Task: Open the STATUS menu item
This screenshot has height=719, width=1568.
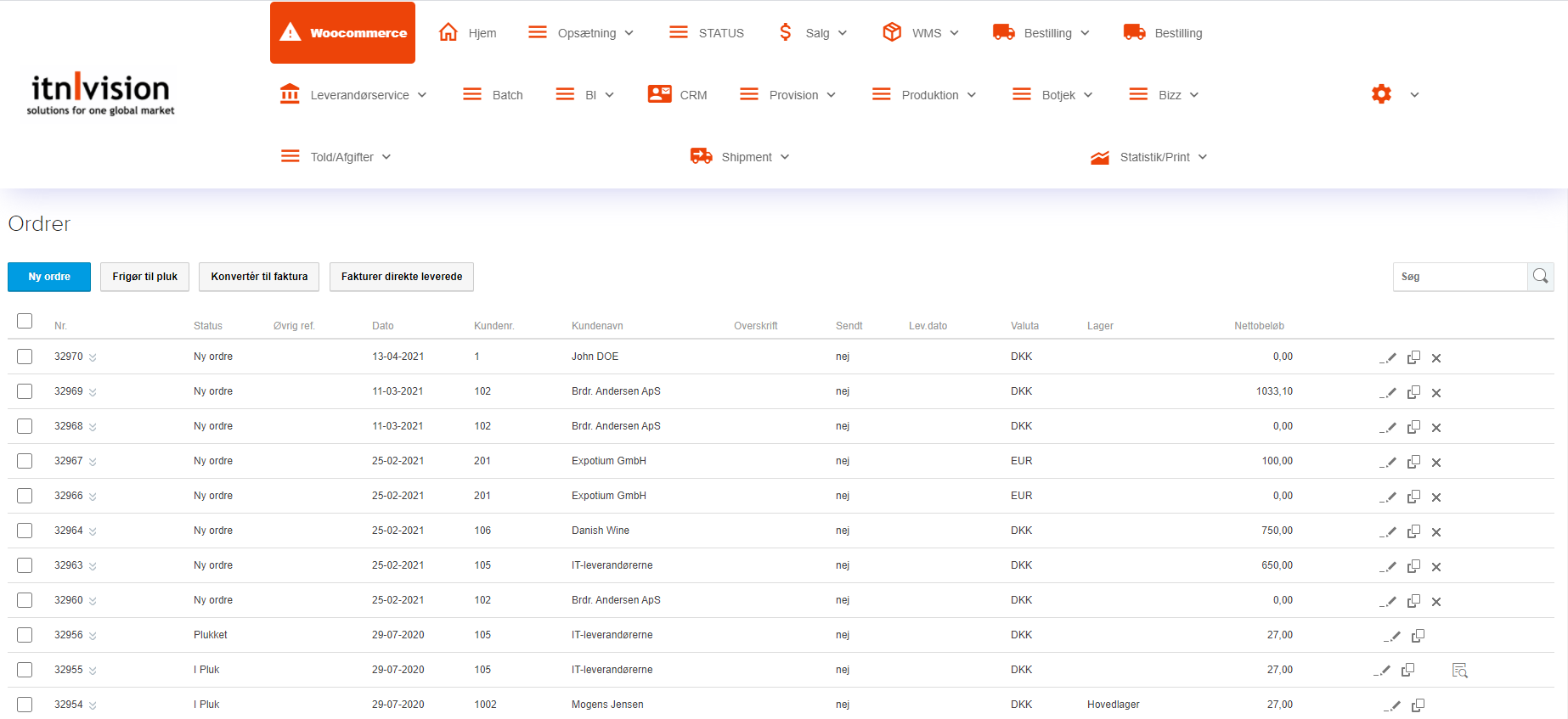Action: (x=707, y=33)
